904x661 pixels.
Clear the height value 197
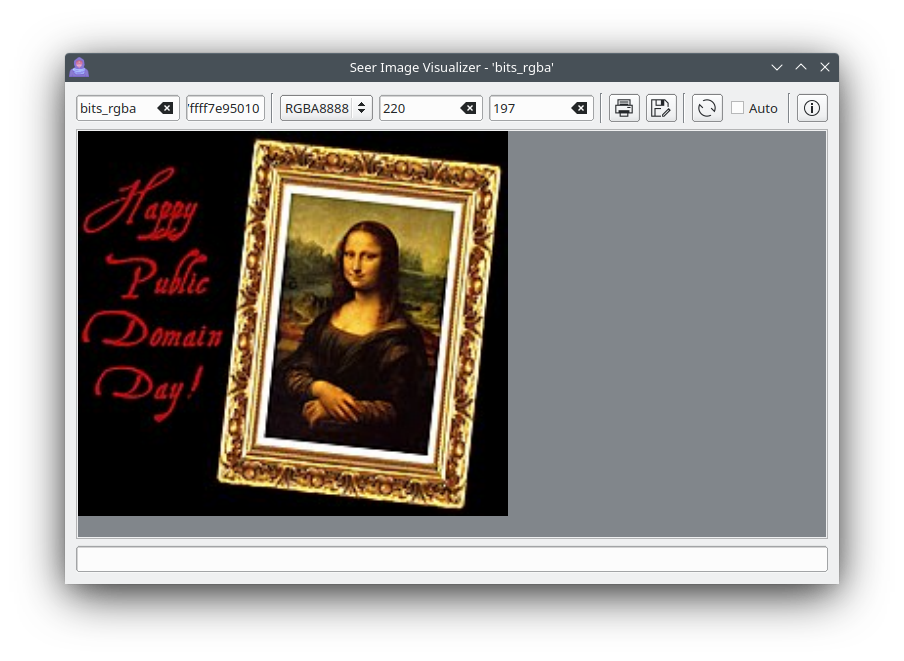(579, 108)
